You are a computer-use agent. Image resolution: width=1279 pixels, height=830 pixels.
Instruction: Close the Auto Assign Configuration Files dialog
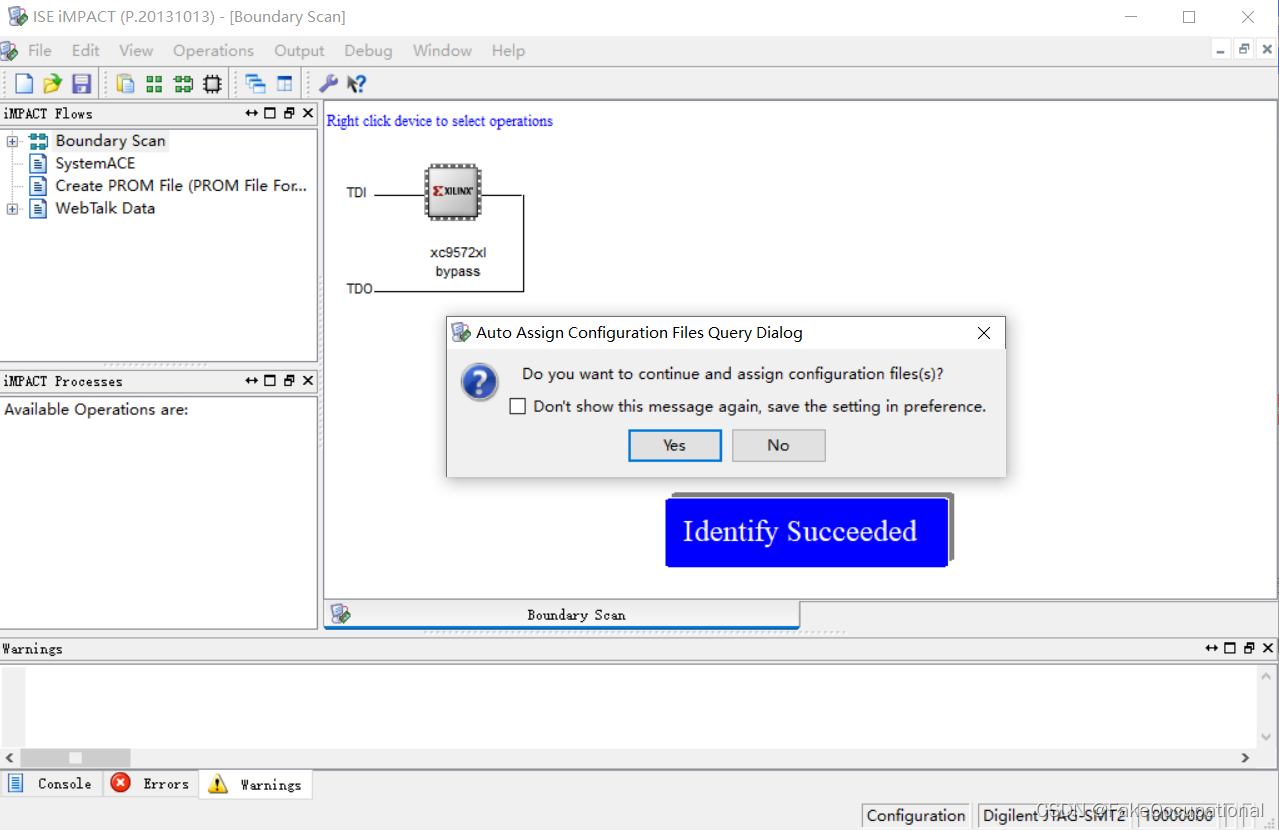pyautogui.click(x=984, y=333)
